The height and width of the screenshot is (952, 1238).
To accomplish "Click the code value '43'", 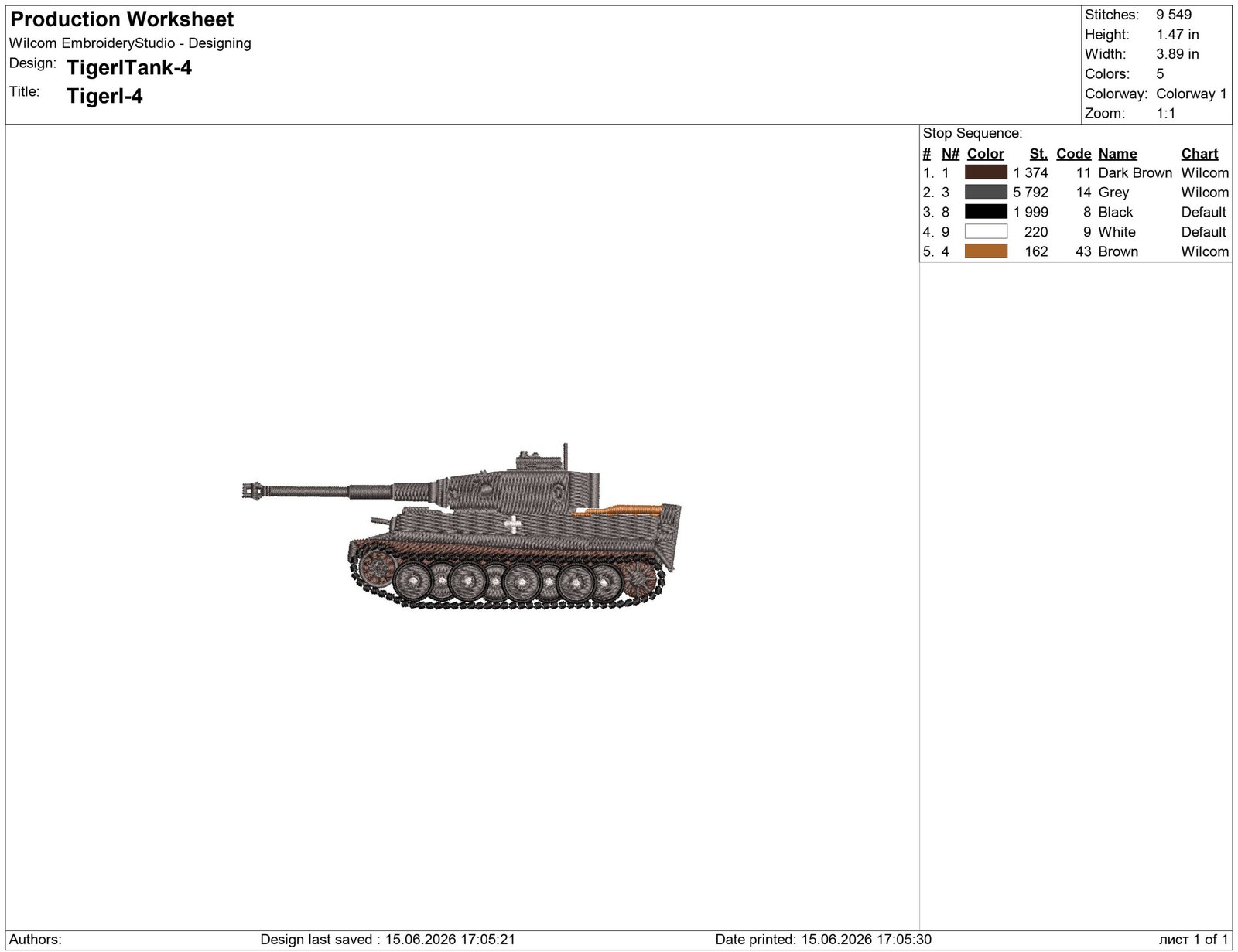I will [1083, 251].
